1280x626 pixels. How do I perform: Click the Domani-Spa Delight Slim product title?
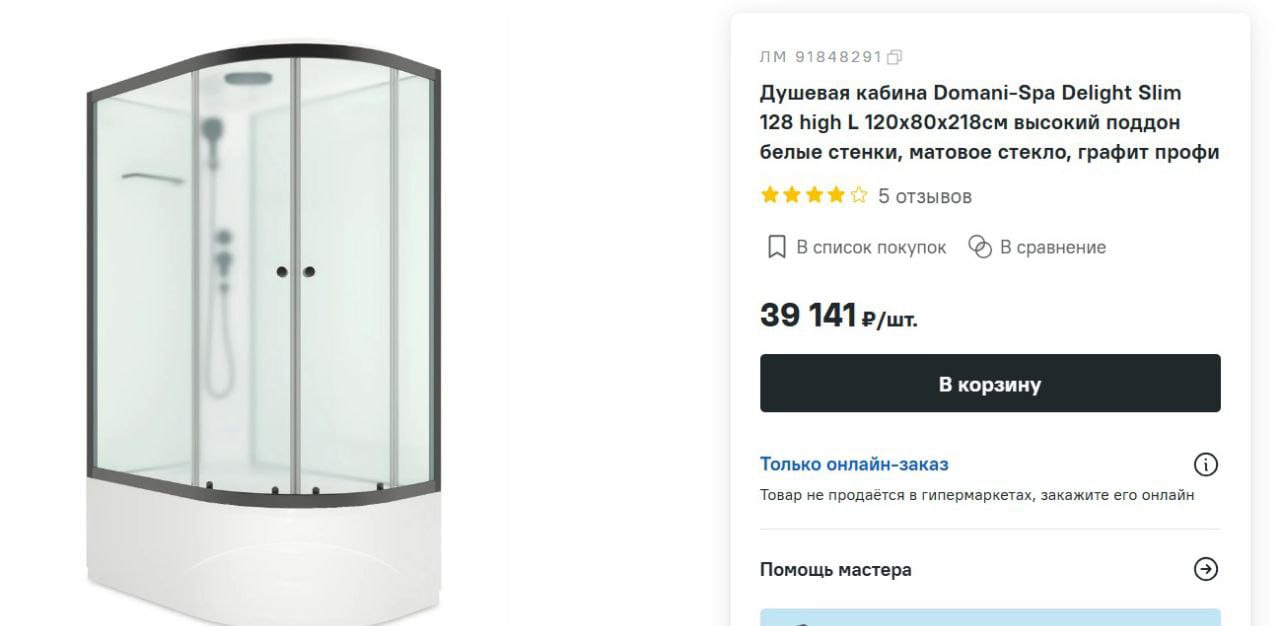[990, 123]
